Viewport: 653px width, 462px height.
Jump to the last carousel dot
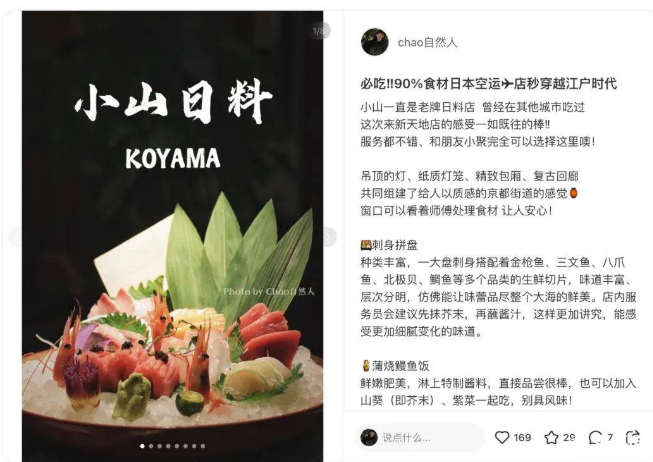(203, 446)
